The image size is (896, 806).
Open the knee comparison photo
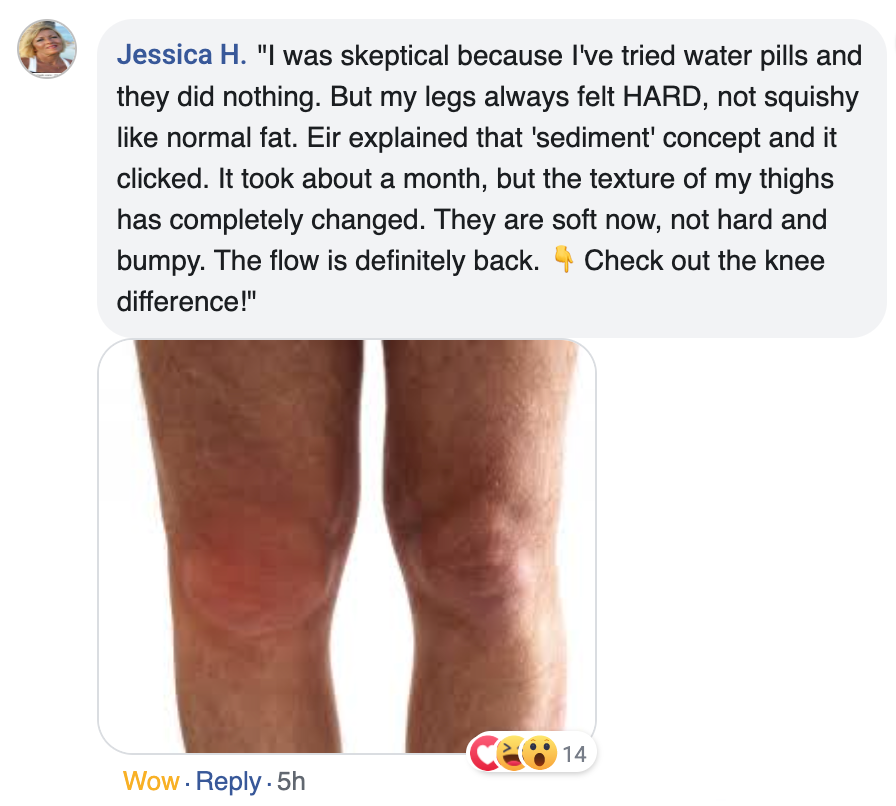347,546
